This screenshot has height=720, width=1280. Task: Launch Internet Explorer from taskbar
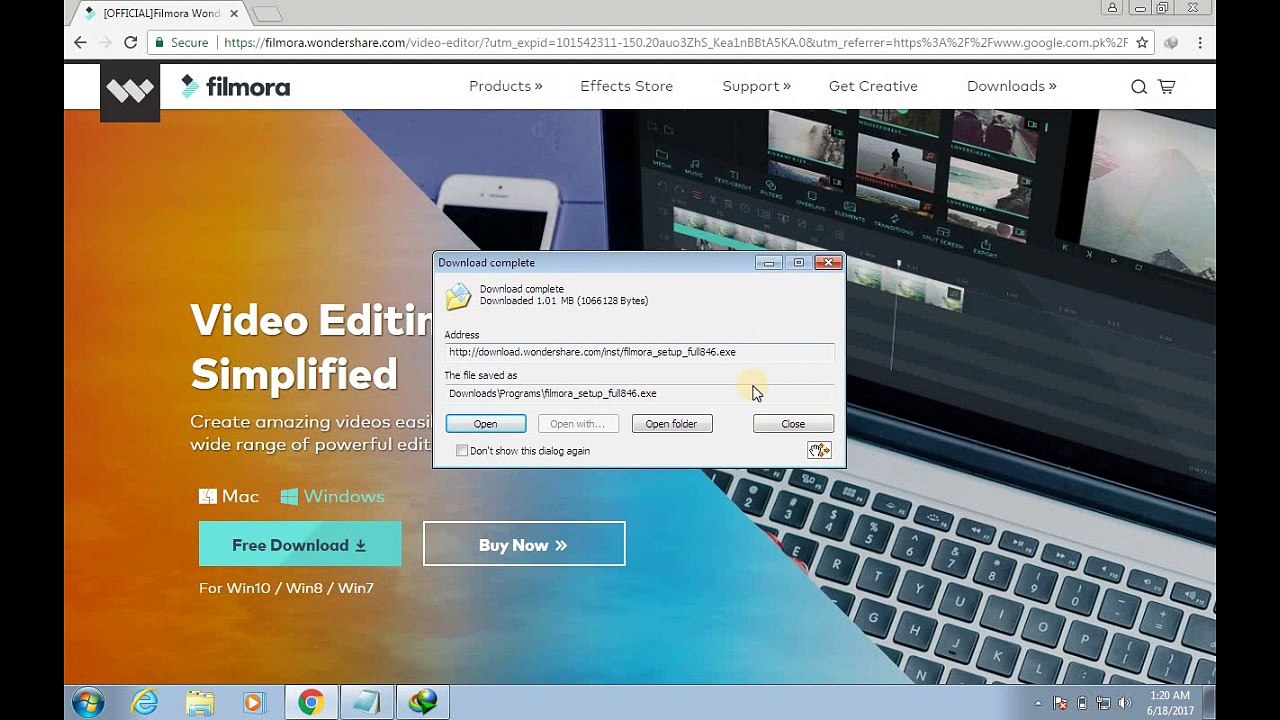click(x=145, y=703)
